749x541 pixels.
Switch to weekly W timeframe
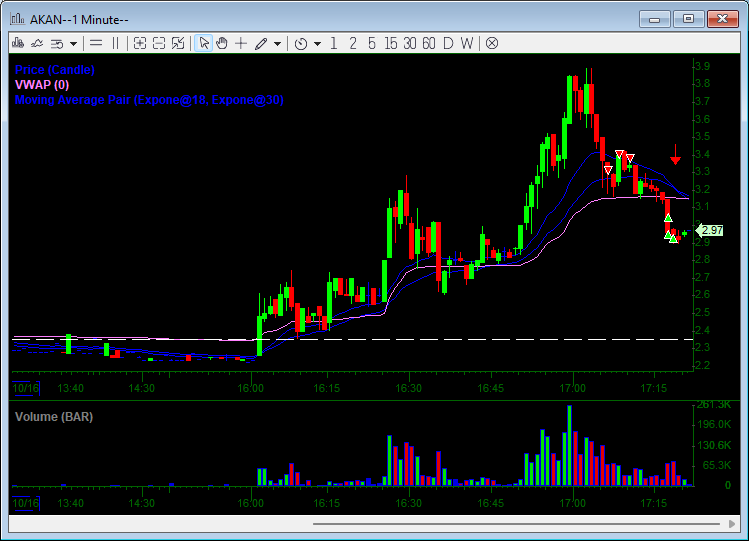[467, 43]
